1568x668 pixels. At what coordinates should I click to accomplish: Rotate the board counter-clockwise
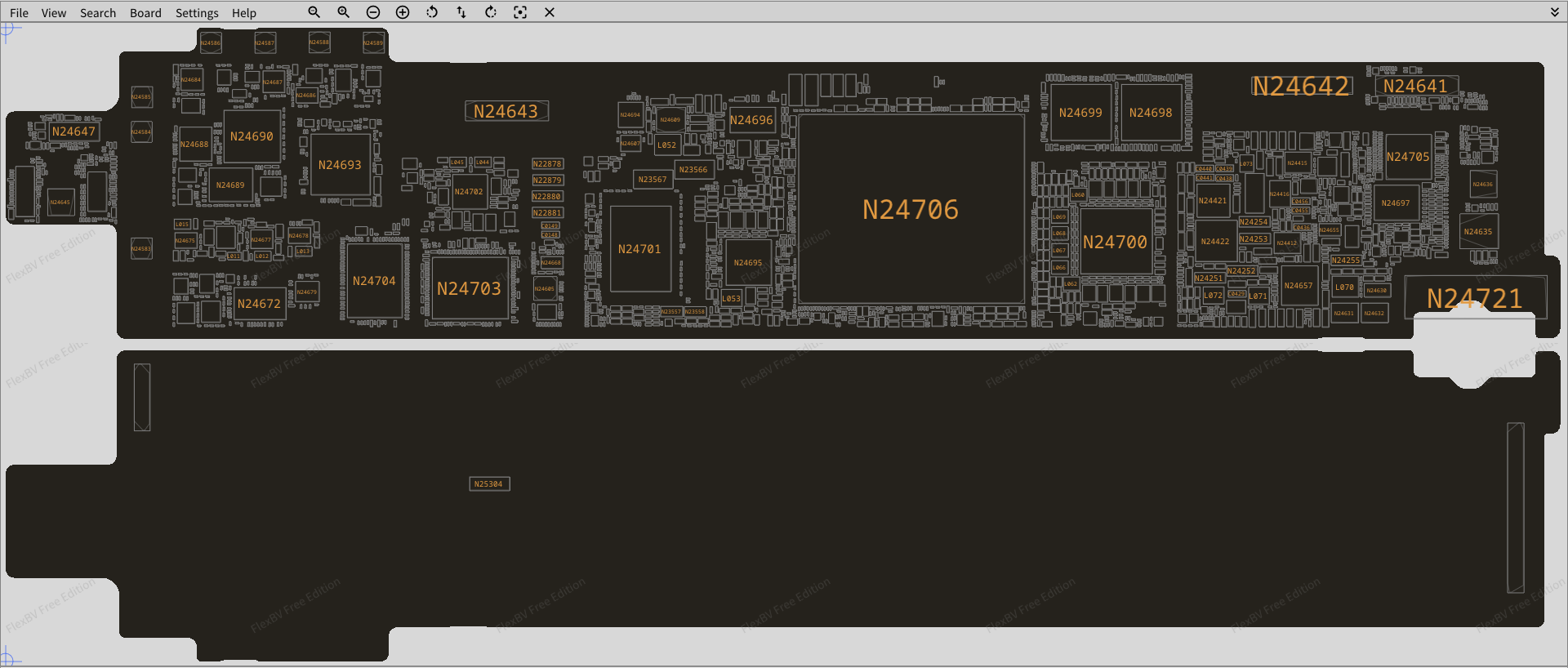(x=432, y=12)
